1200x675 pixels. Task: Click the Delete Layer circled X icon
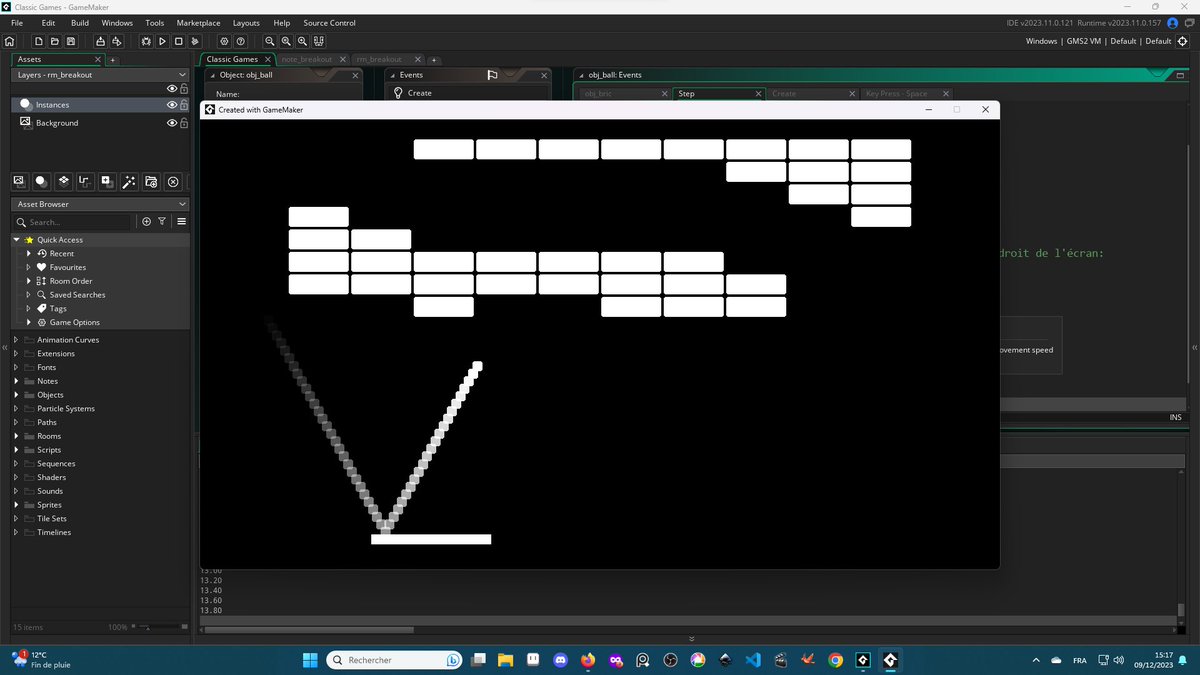tap(173, 181)
